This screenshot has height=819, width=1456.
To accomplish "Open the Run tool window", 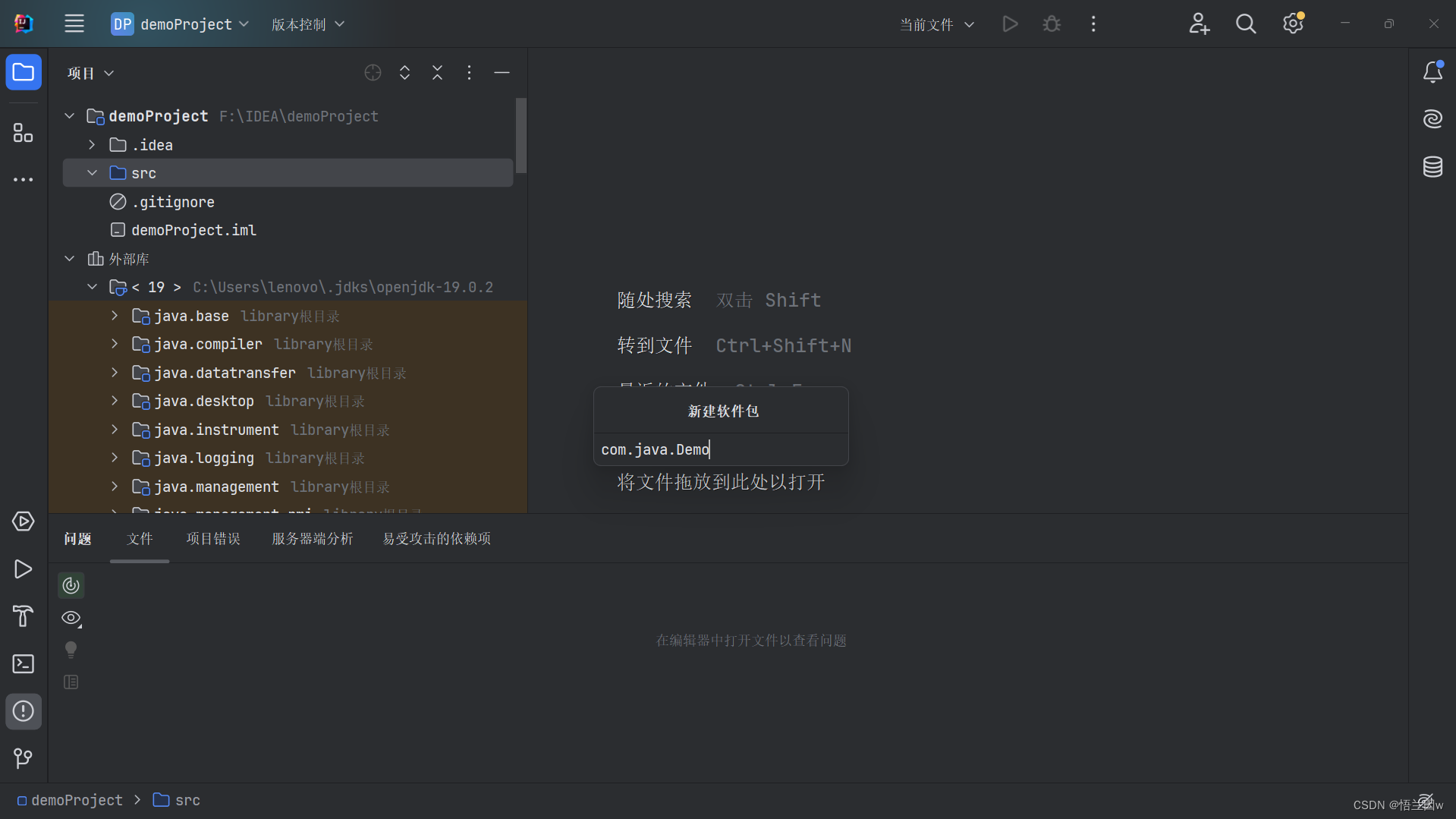I will point(24,569).
